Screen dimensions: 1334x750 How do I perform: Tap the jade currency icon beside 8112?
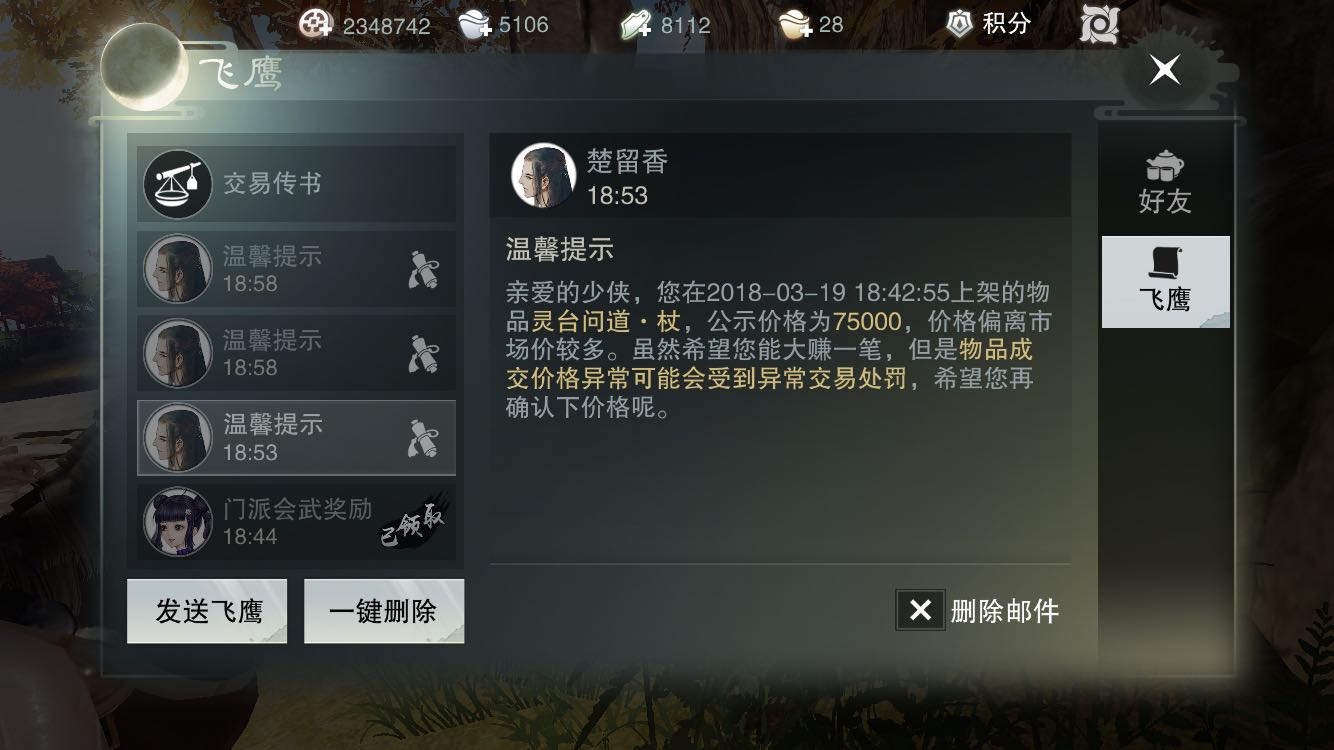[x=636, y=24]
